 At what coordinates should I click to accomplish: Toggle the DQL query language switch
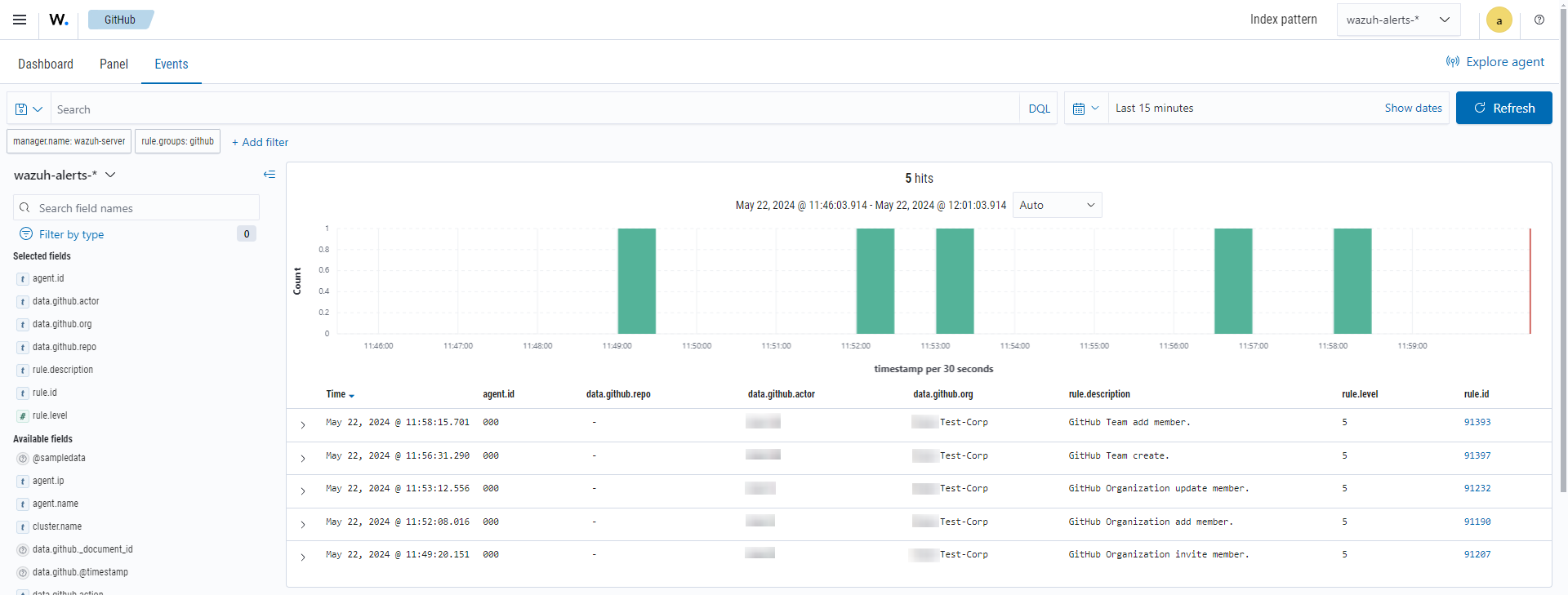tap(1039, 109)
